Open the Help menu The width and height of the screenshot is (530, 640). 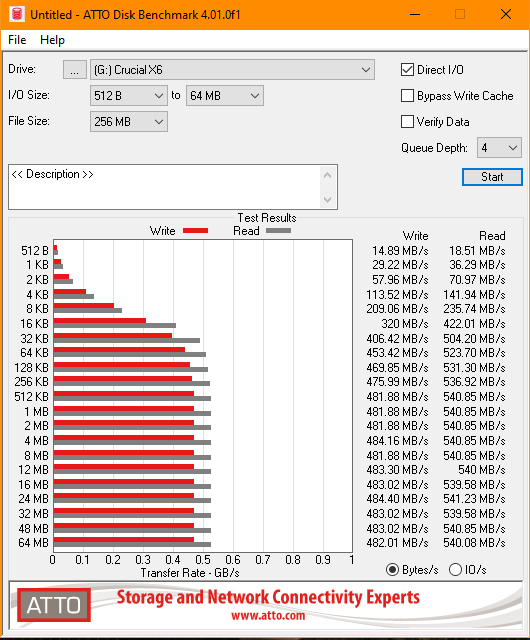coord(52,40)
